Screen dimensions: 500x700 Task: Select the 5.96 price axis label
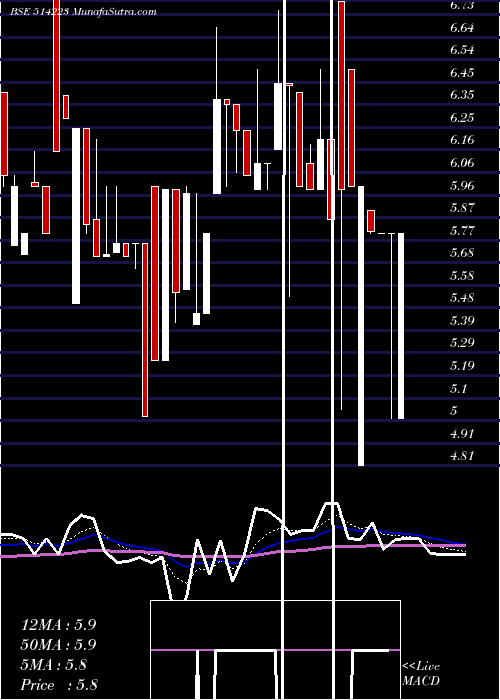pos(462,185)
